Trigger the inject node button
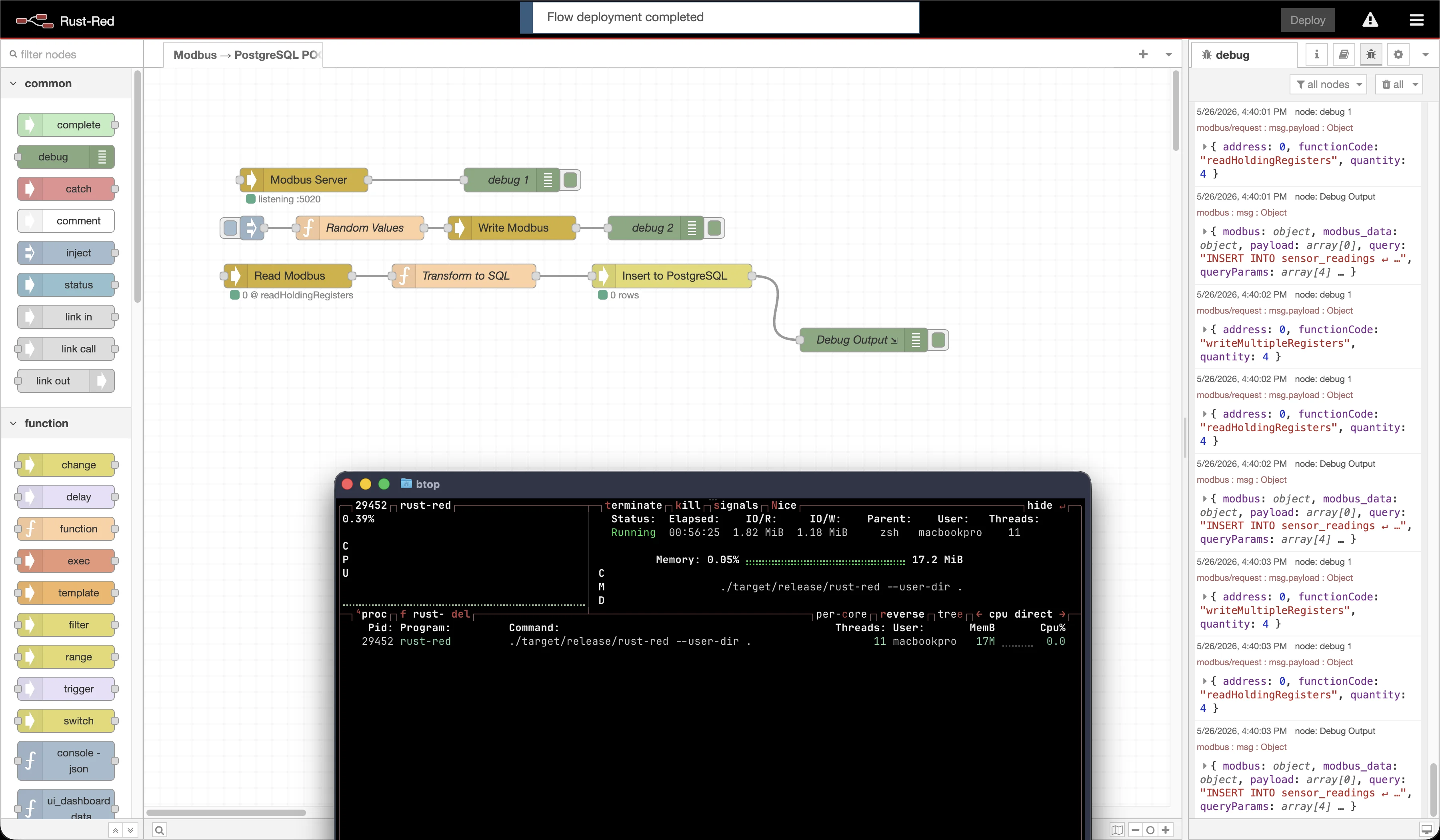Image resolution: width=1440 pixels, height=840 pixels. coord(230,228)
